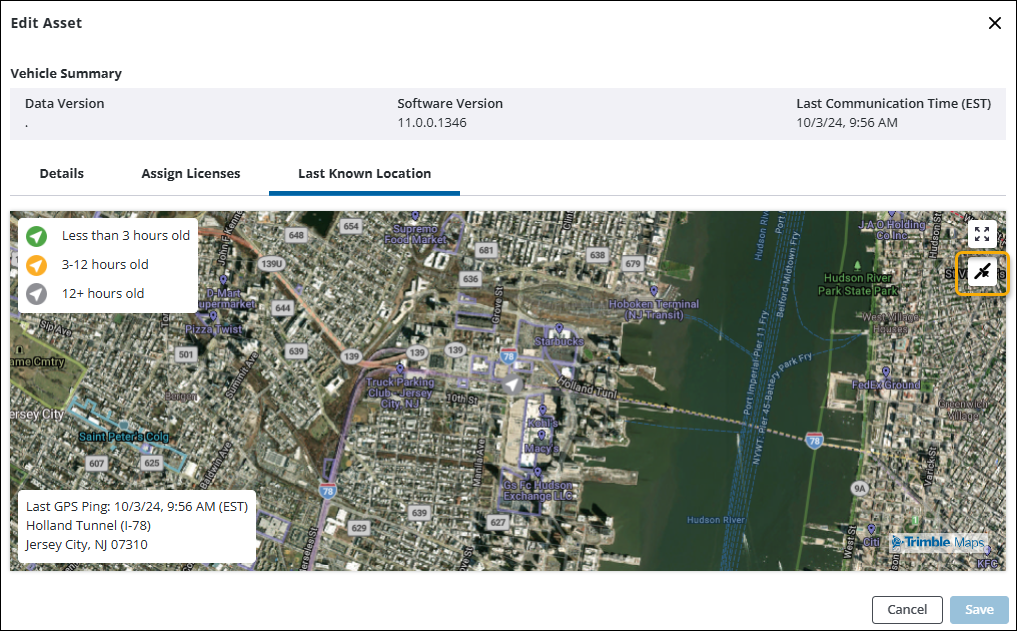Select the Last Known Location tab
The height and width of the screenshot is (631, 1017).
point(364,174)
